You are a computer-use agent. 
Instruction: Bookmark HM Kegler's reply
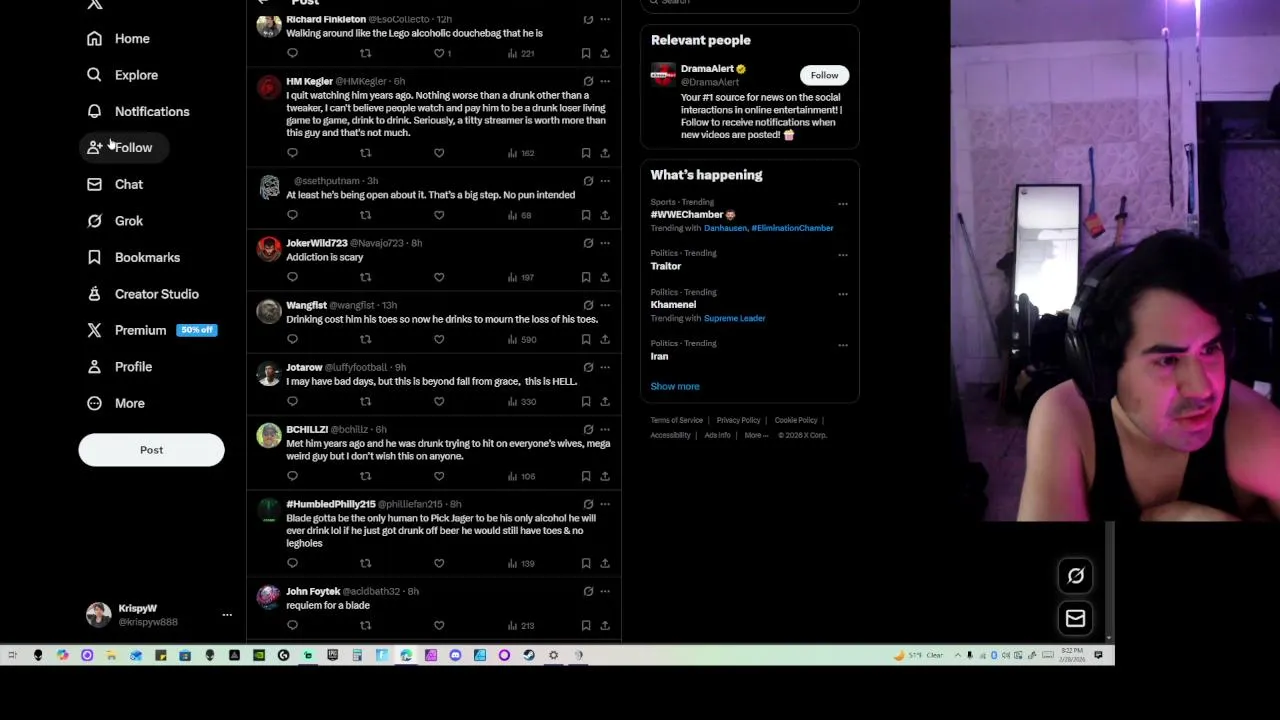[x=586, y=153]
